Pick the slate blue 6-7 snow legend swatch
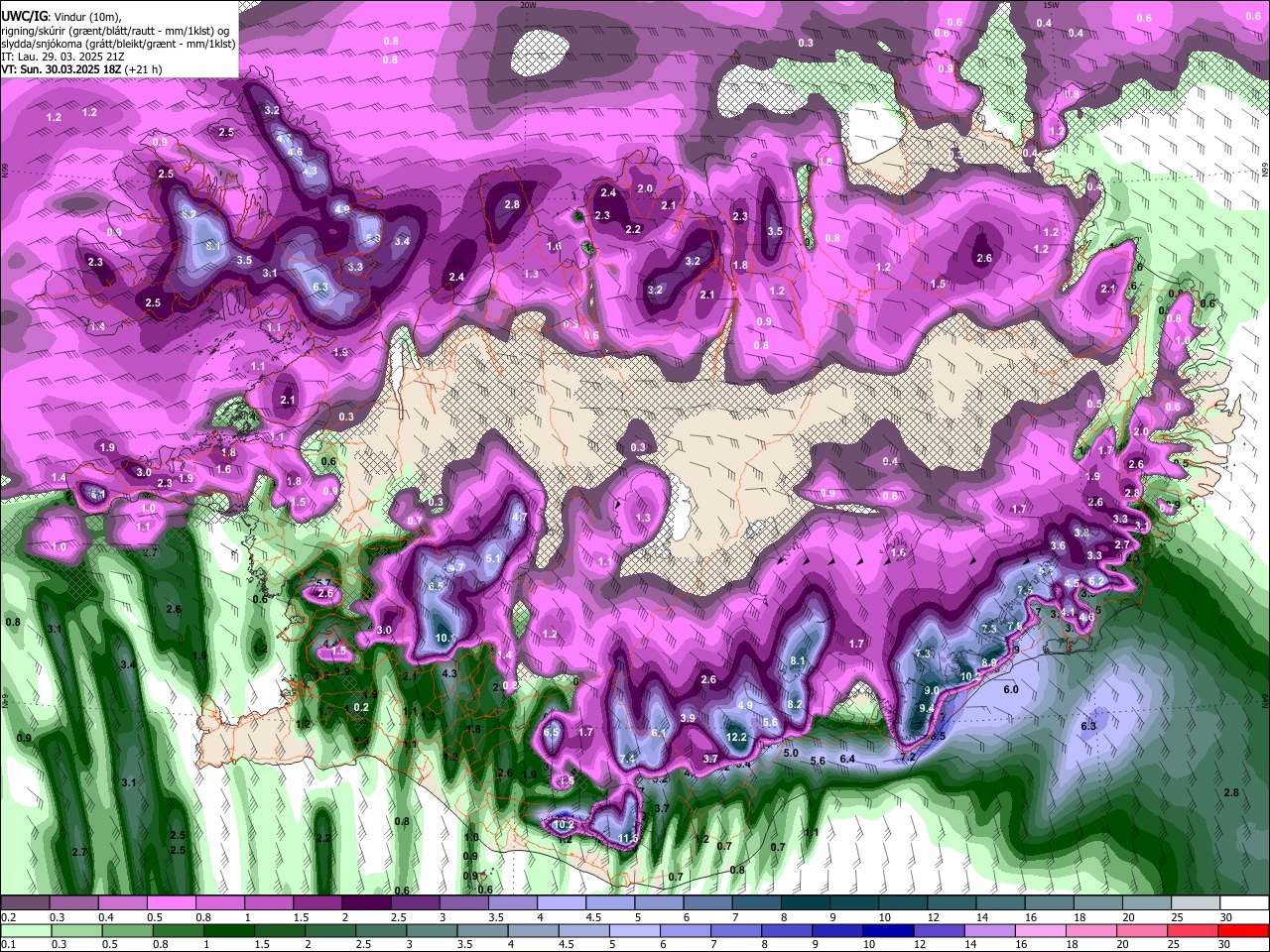Screen dimensions: 1270x952 (x=708, y=902)
